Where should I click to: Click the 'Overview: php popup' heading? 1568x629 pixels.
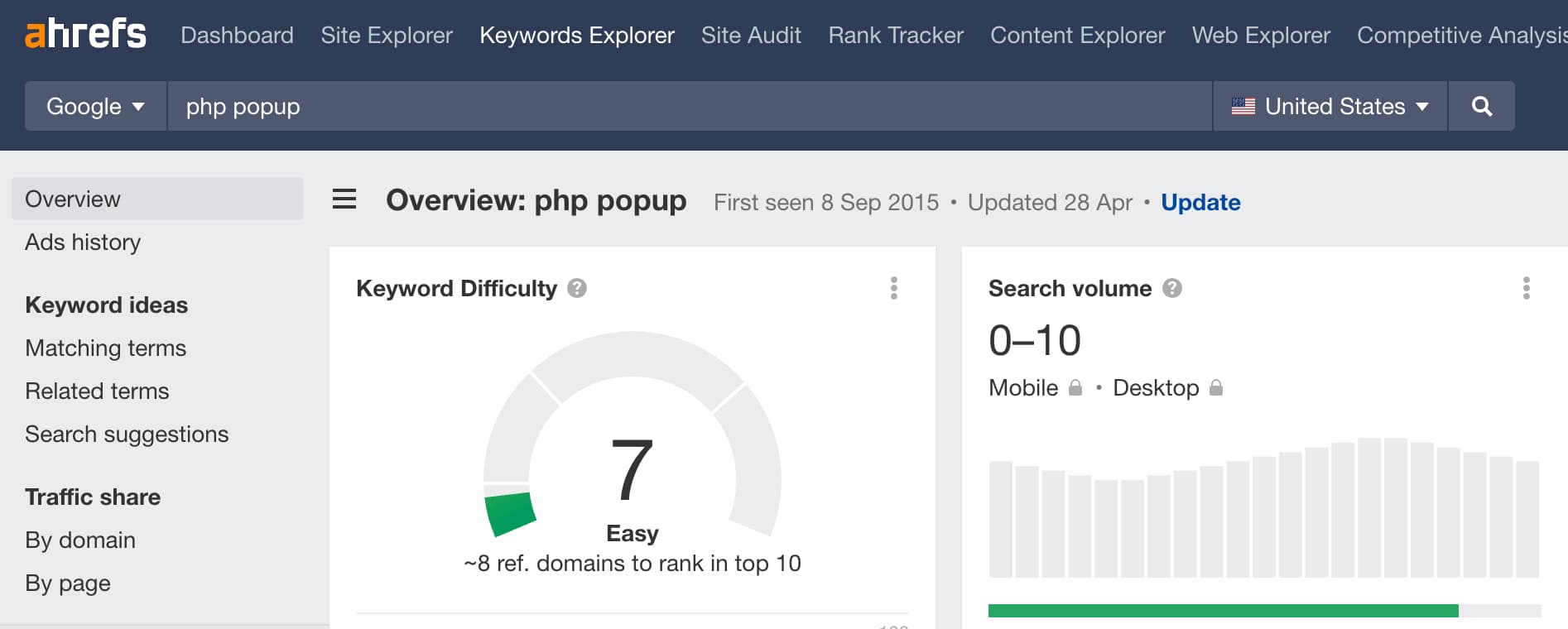tap(536, 200)
